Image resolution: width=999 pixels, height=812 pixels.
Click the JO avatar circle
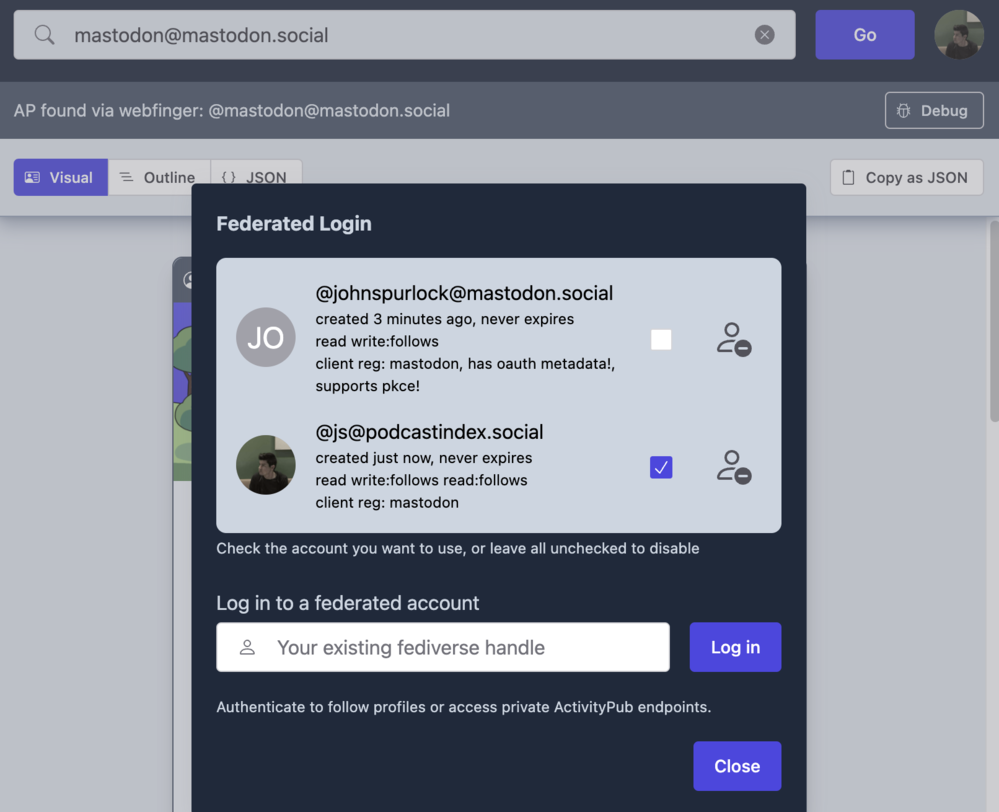pyautogui.click(x=265, y=338)
